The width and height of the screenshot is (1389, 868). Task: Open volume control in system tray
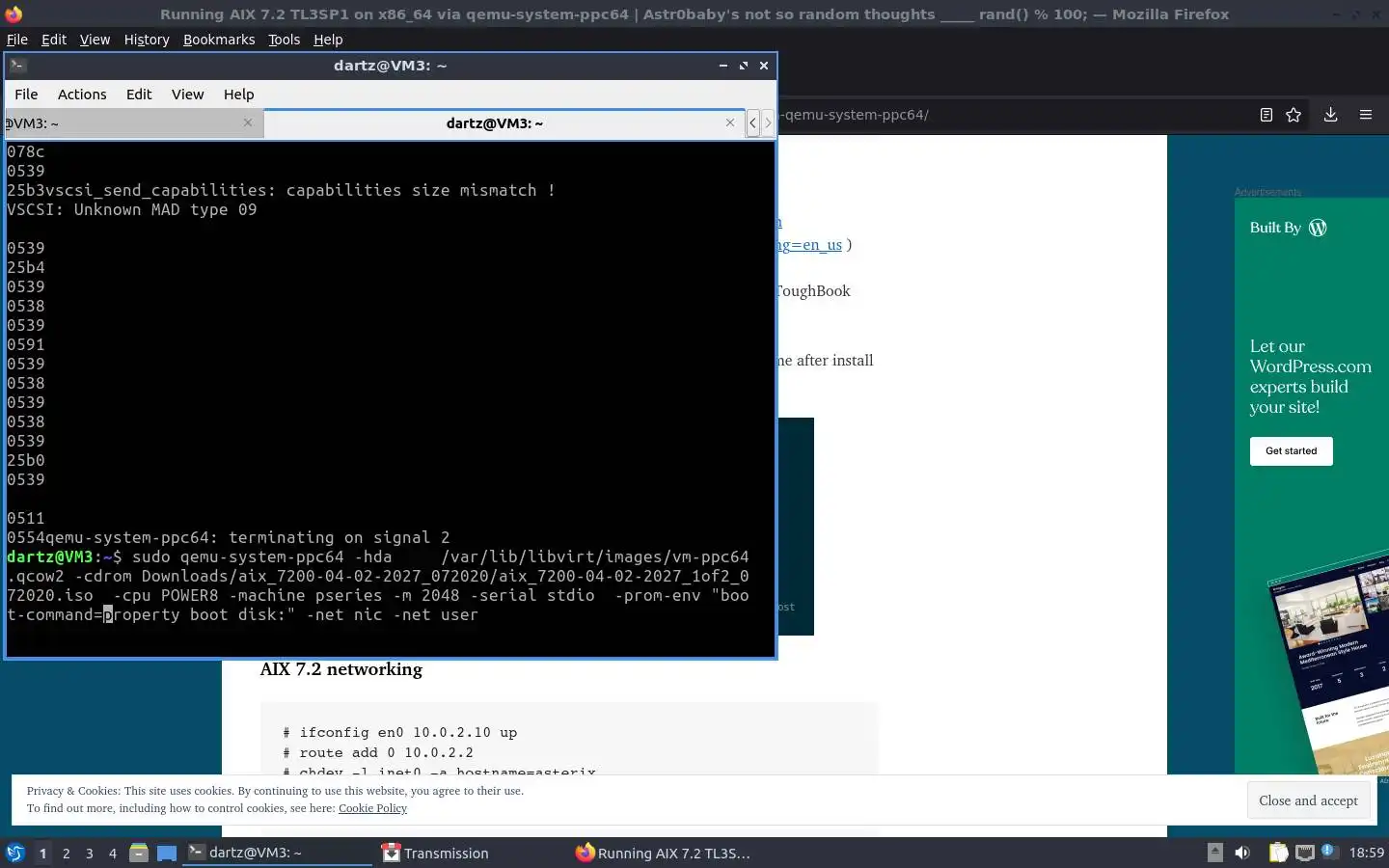tap(1242, 853)
